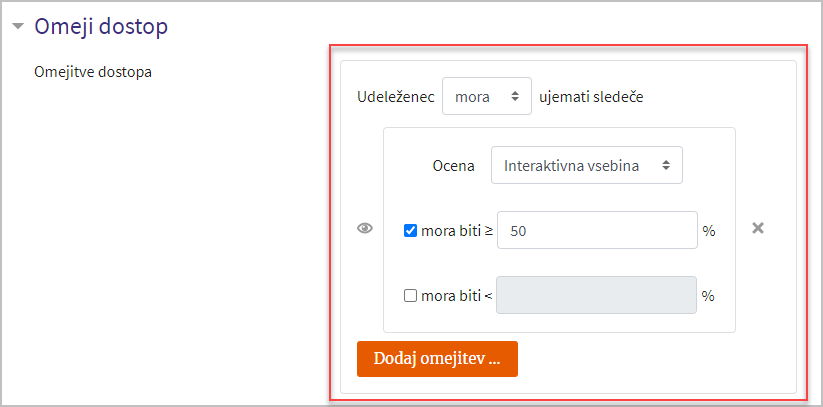Click the Udeleženec label text

[x=396, y=97]
